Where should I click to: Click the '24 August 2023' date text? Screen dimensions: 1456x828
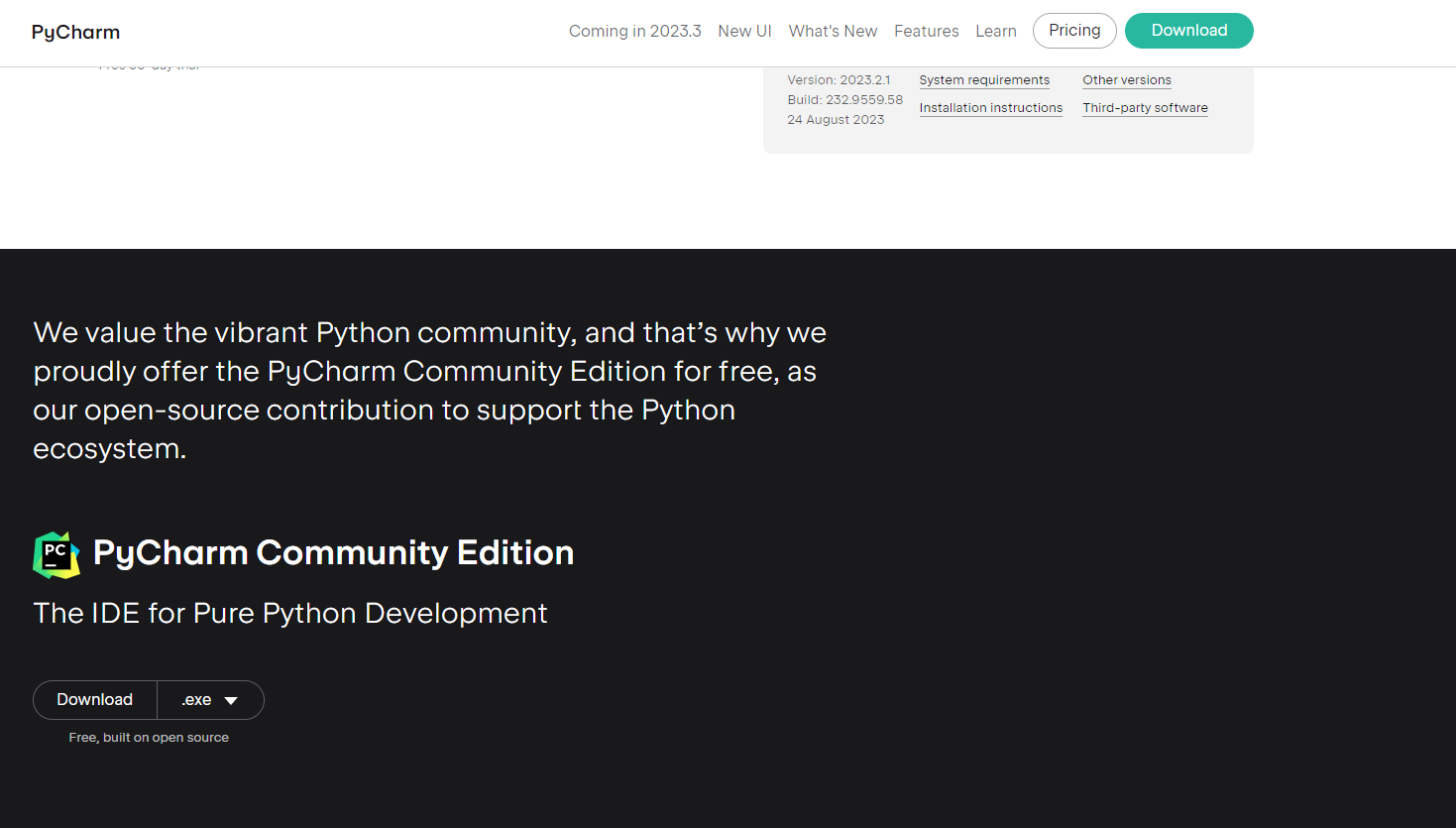pos(836,120)
